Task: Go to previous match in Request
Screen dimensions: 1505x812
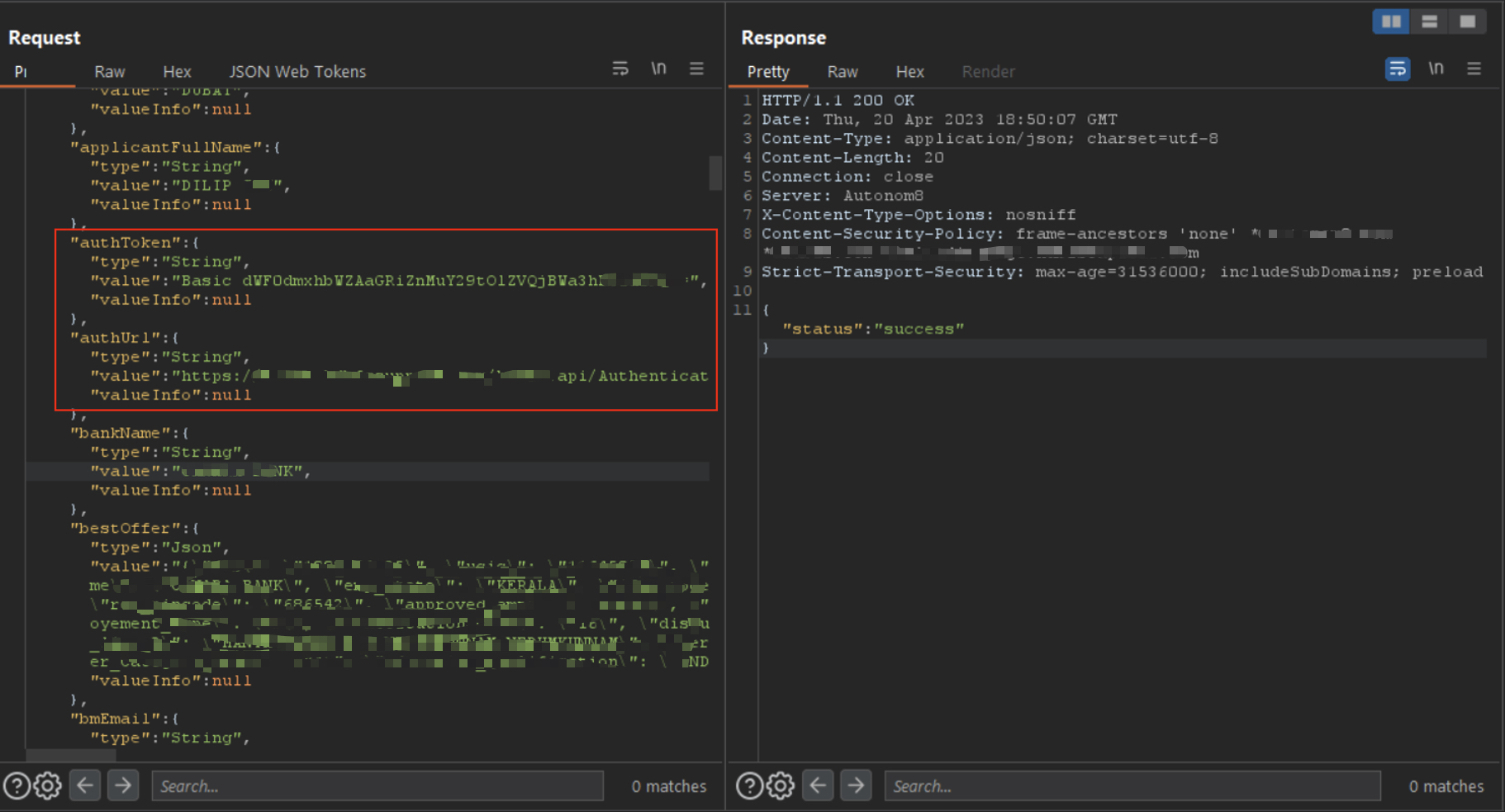Action: tap(85, 786)
